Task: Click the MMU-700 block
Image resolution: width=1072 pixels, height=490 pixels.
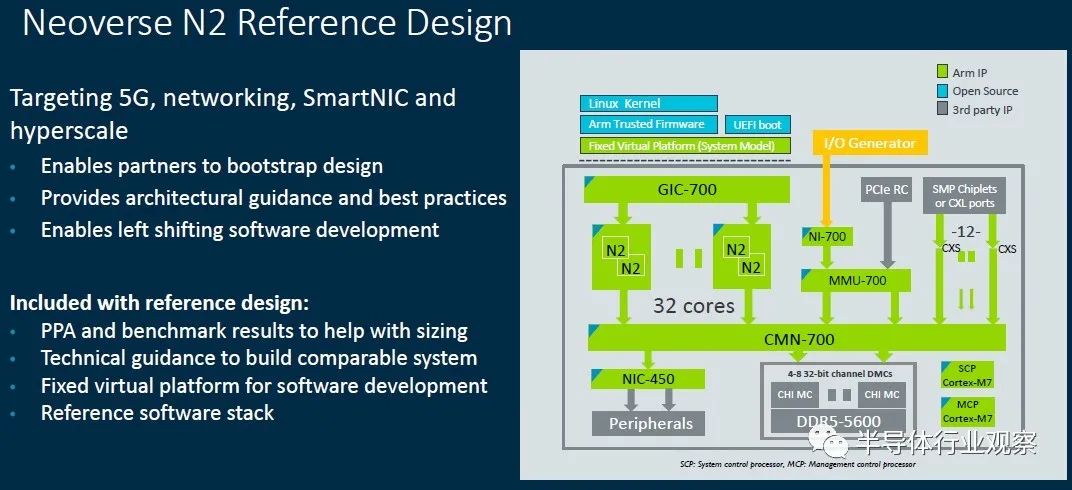Action: tap(856, 280)
